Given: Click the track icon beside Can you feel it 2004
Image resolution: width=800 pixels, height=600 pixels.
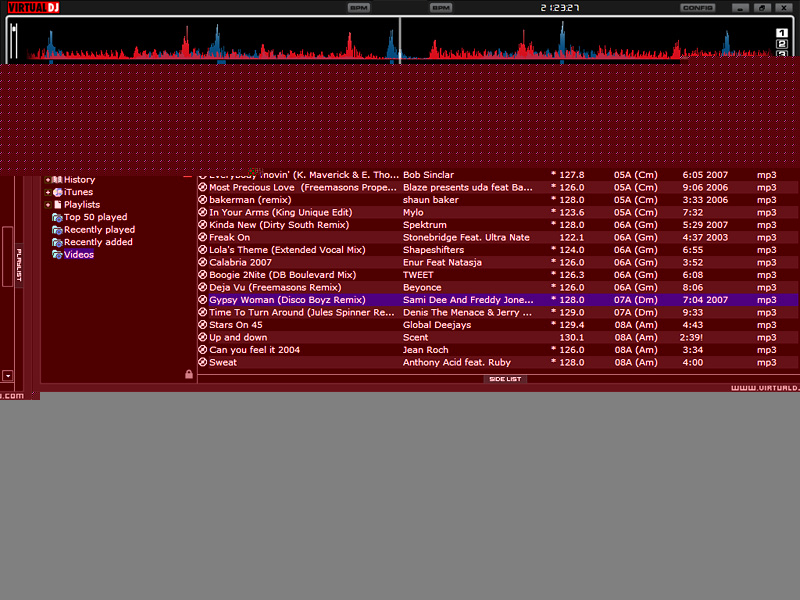Looking at the screenshot, I should (x=203, y=350).
